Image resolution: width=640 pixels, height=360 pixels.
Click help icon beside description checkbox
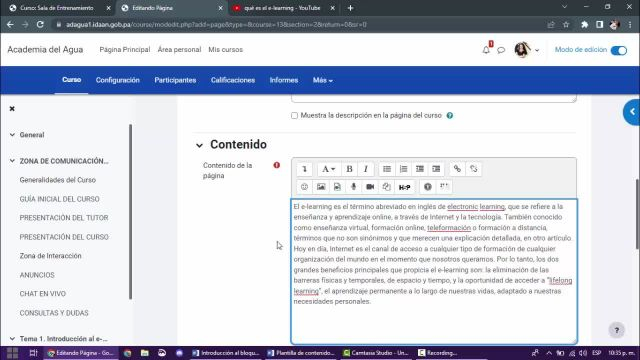[450, 116]
